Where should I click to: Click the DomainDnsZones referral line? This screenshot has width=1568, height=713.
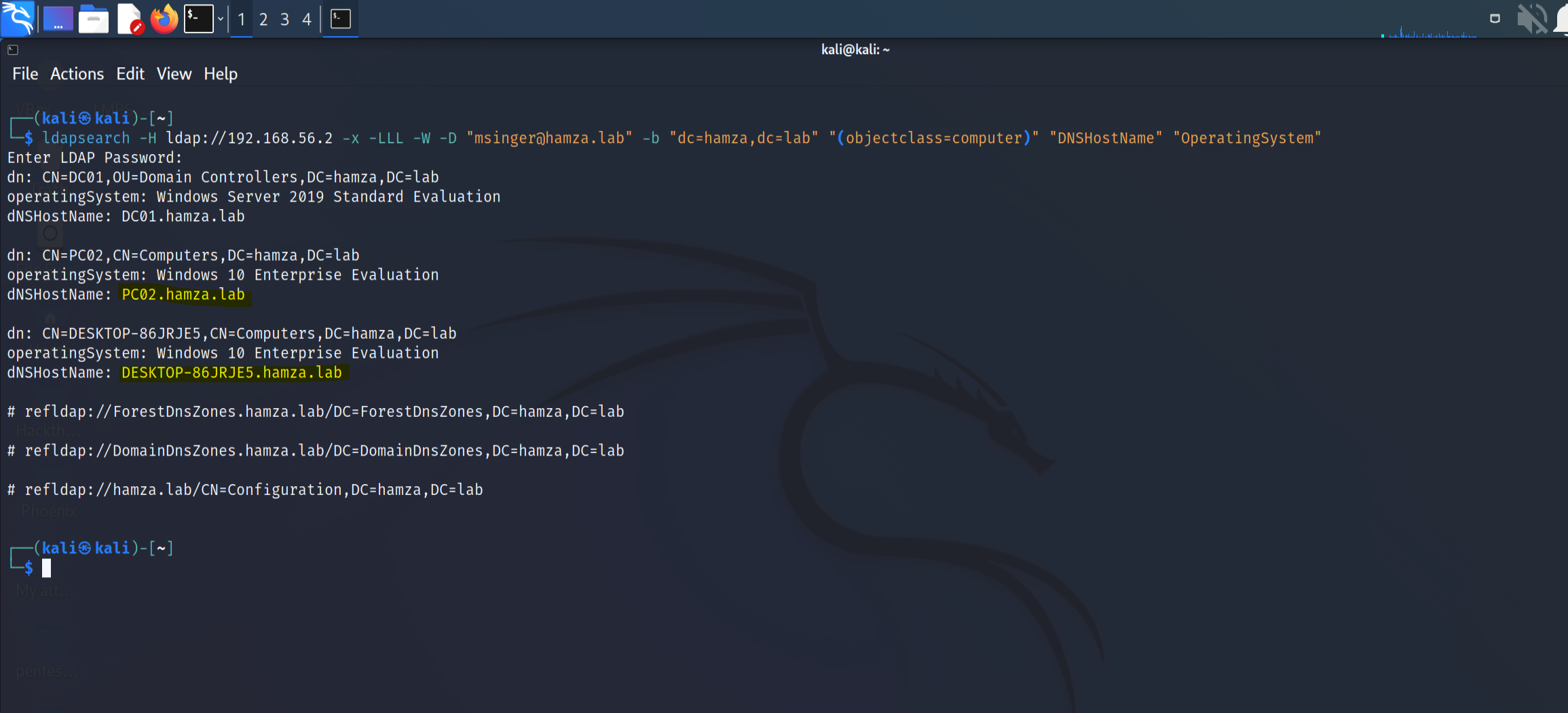[316, 451]
